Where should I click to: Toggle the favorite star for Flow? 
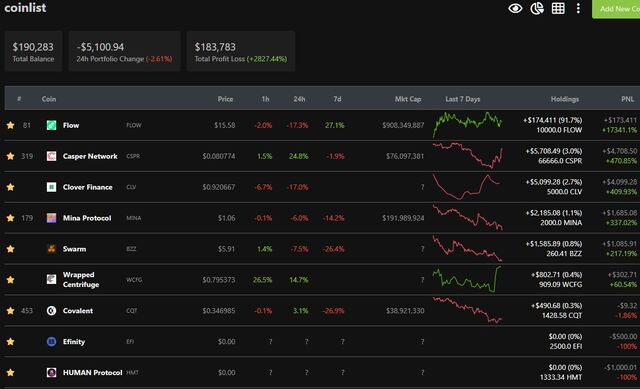point(11,125)
